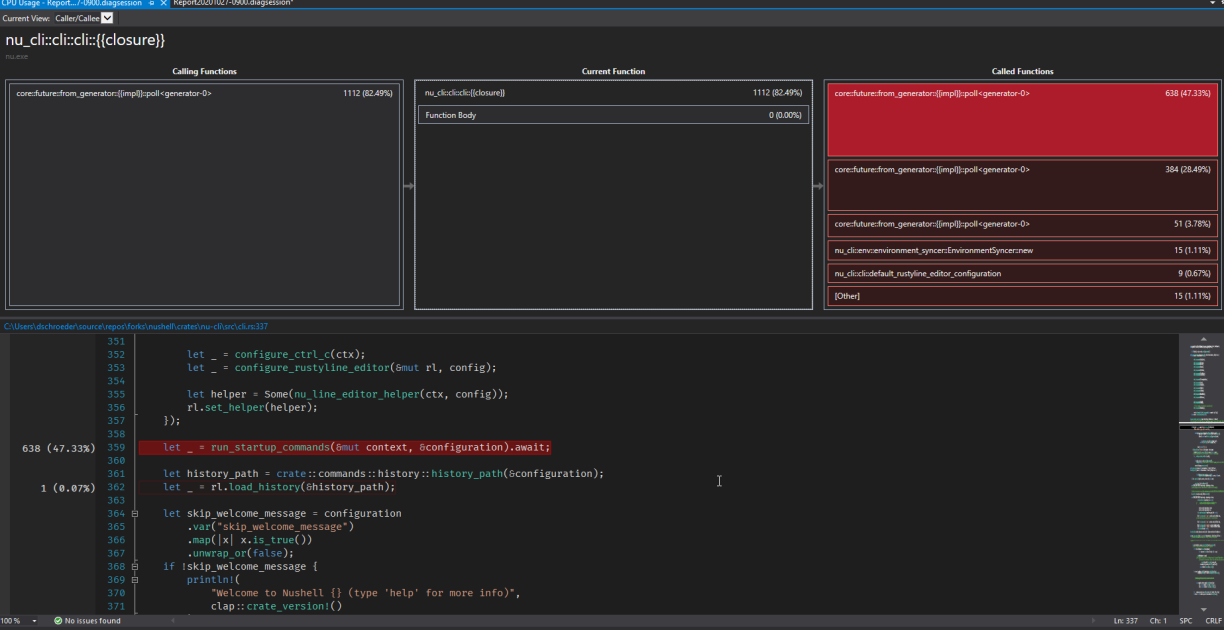Screen dimensions: 1224x630
Task: Open called function with 638 (47.33%)
Action: pos(1022,119)
